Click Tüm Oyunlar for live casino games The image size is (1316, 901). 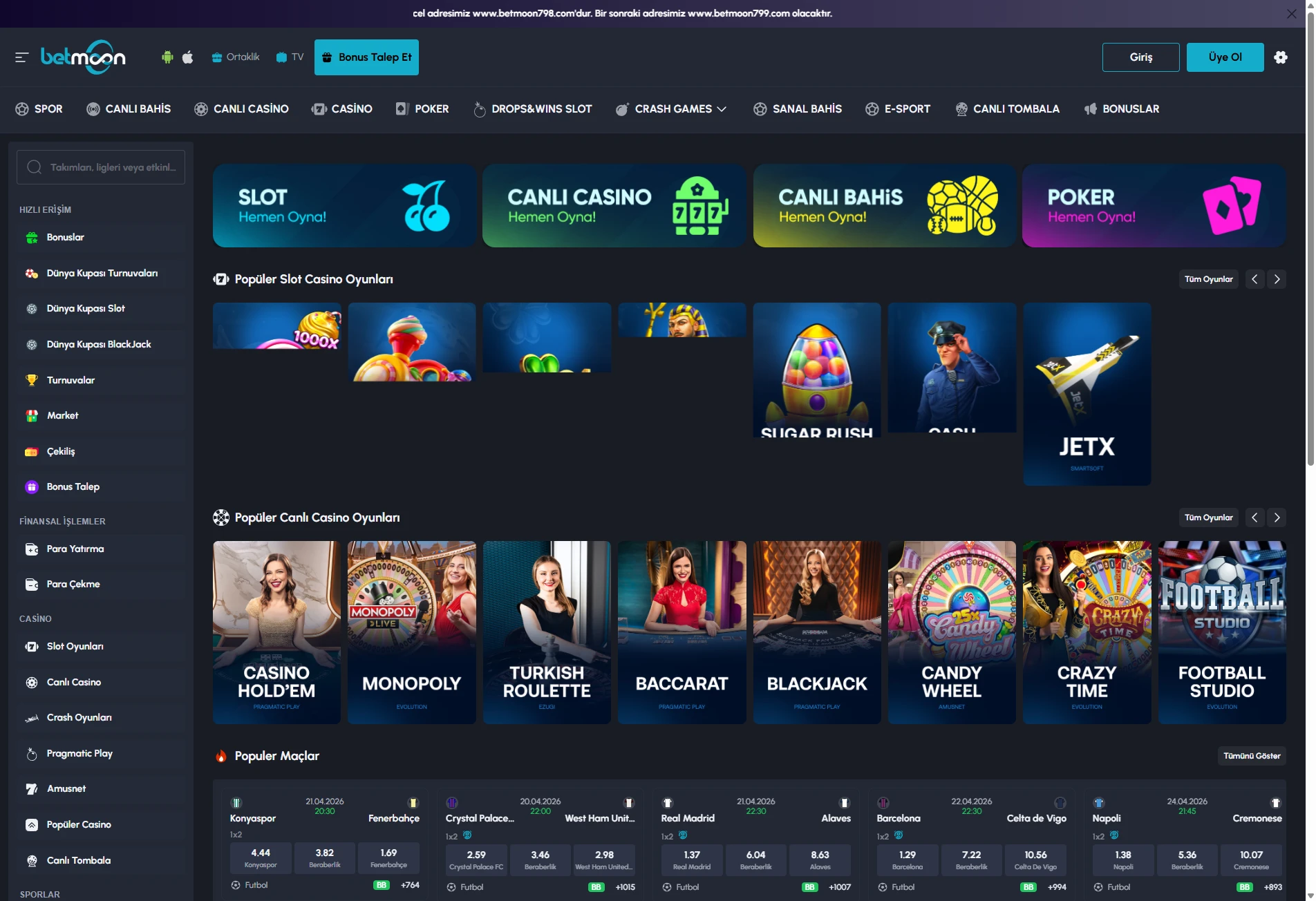[x=1208, y=518]
